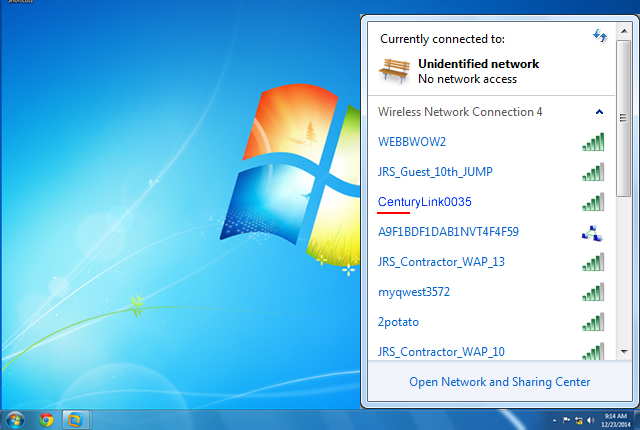
Task: Click signal bars icon for JRS_Contractor_WAP_13
Action: pos(593,262)
